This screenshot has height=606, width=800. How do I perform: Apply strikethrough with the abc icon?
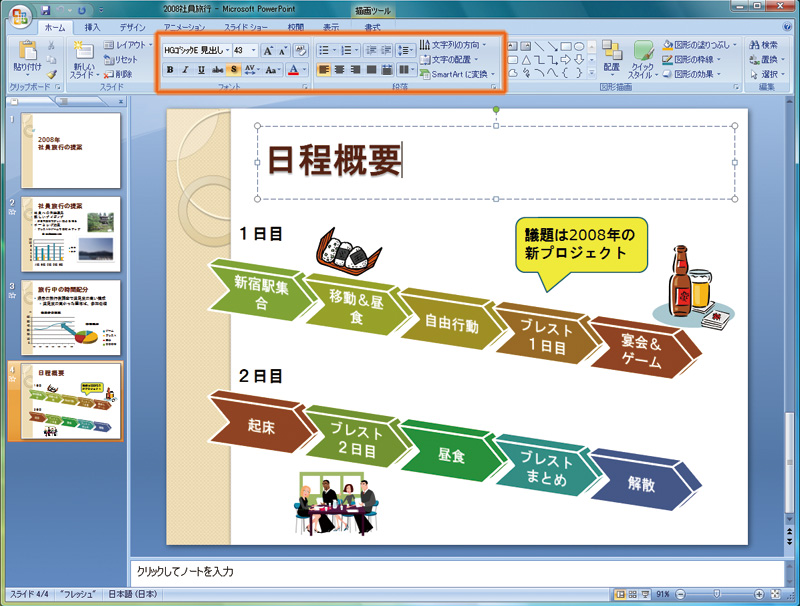click(218, 69)
